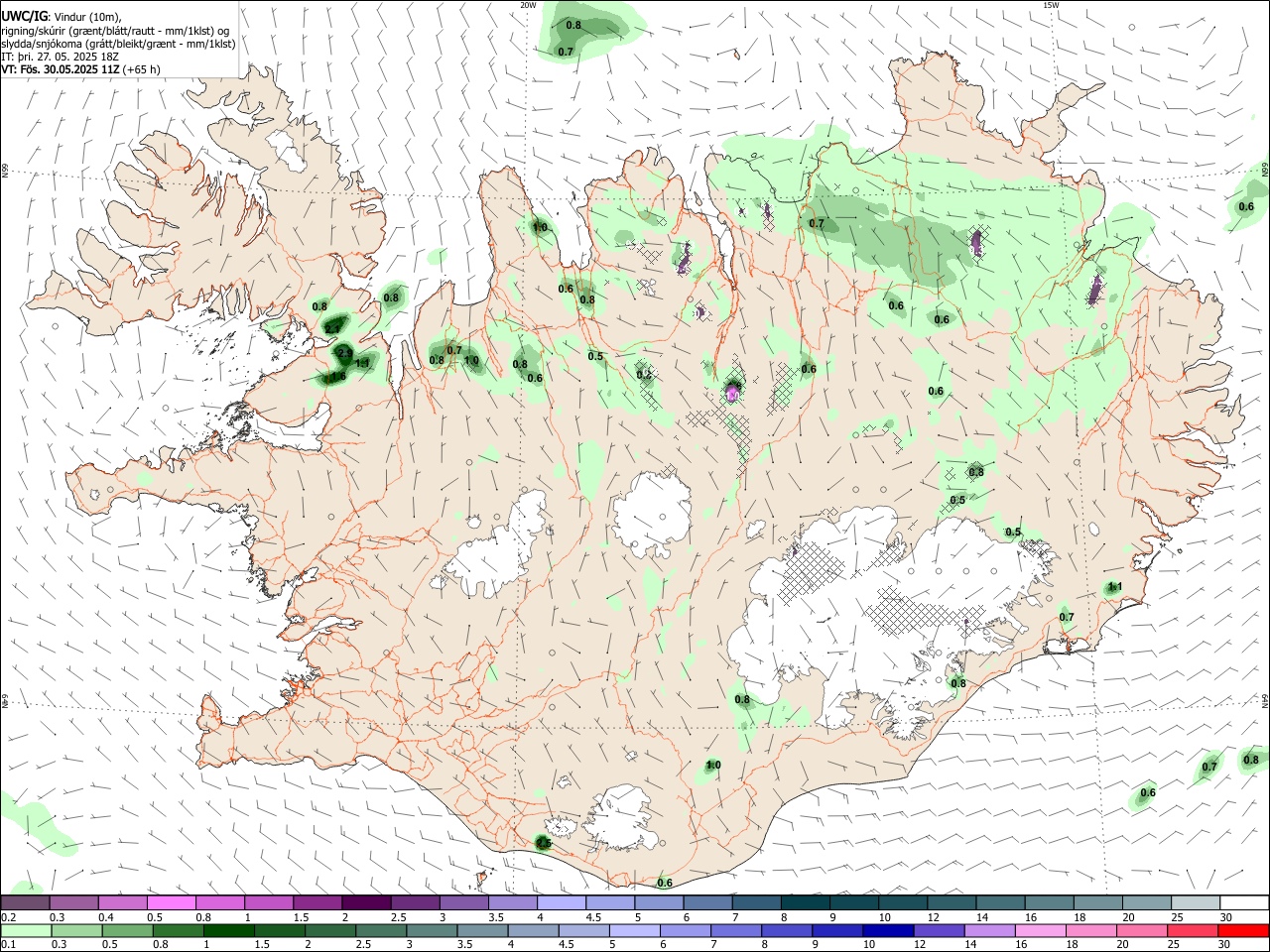Screen dimensions: 1270x952
Task: Click the bright red swatch labeled 30 in the lower scale
Action: coord(1243,931)
